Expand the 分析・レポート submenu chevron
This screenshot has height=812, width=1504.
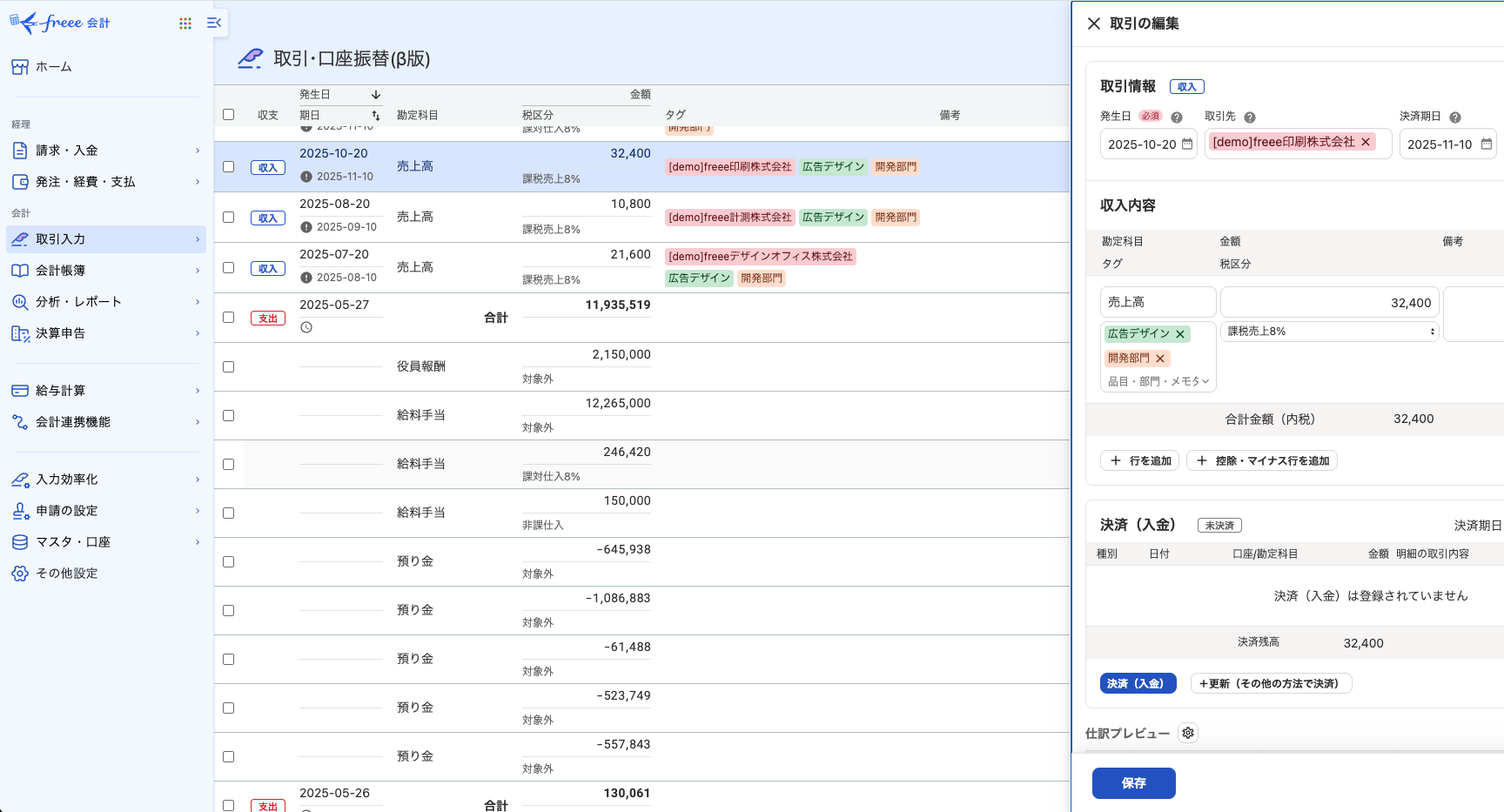[198, 302]
